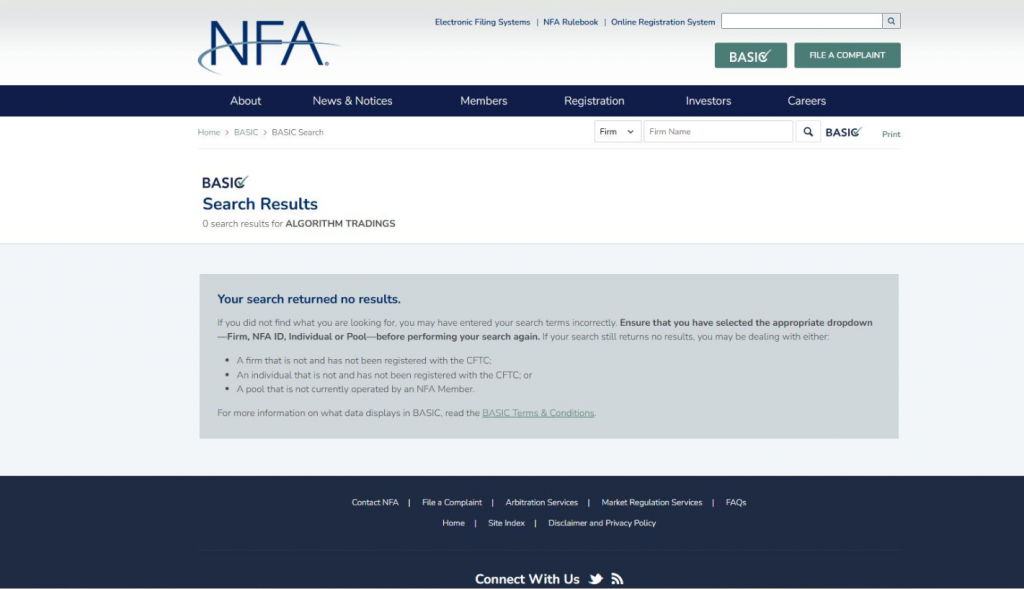The width and height of the screenshot is (1024, 589).
Task: Open the NFA Rulebook link
Action: [x=570, y=22]
